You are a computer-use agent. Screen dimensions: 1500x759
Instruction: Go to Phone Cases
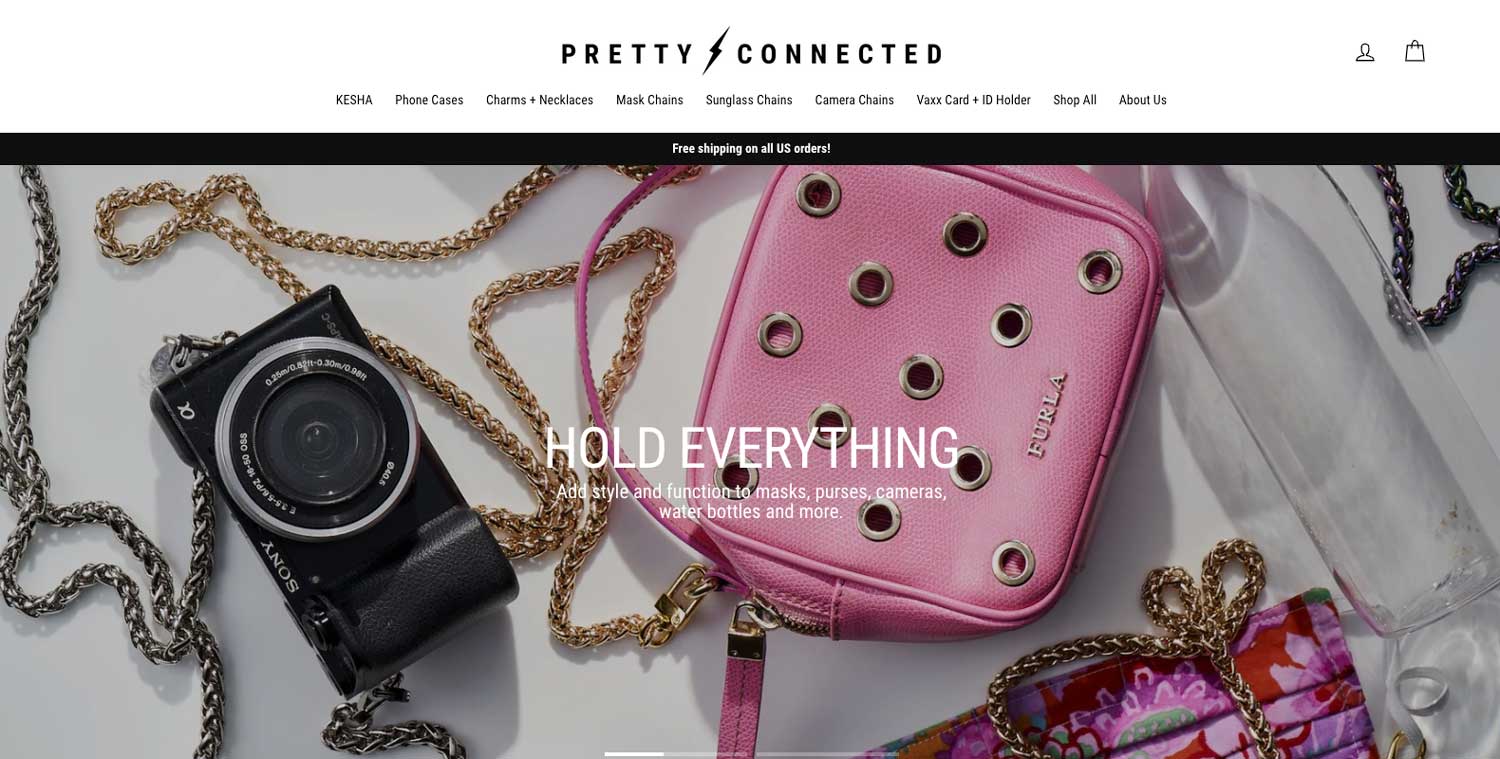click(x=429, y=100)
